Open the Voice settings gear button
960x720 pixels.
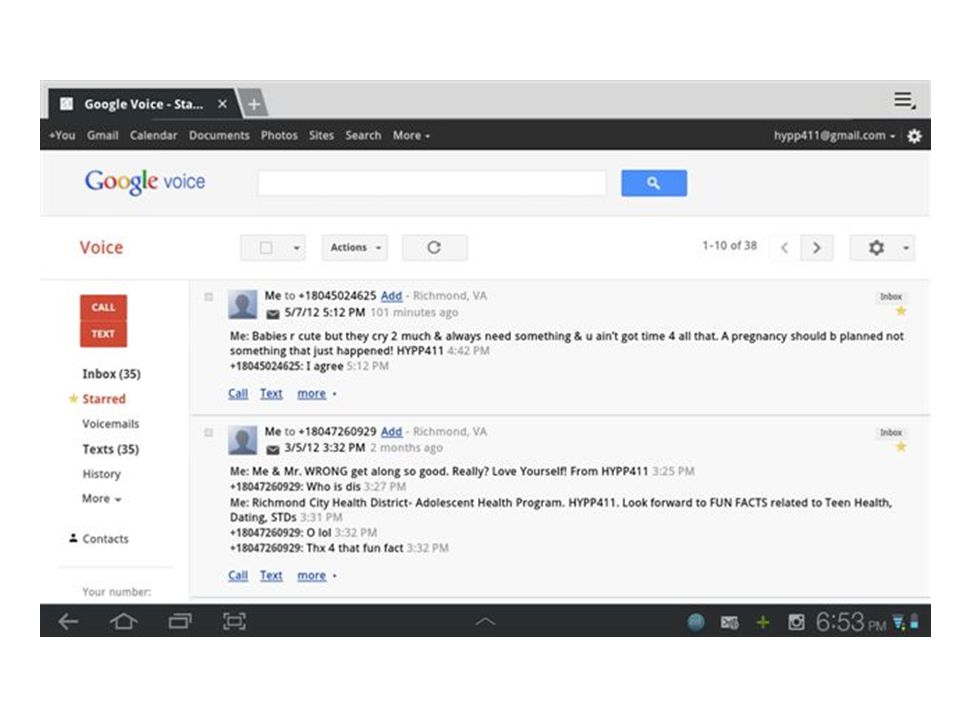tap(876, 248)
